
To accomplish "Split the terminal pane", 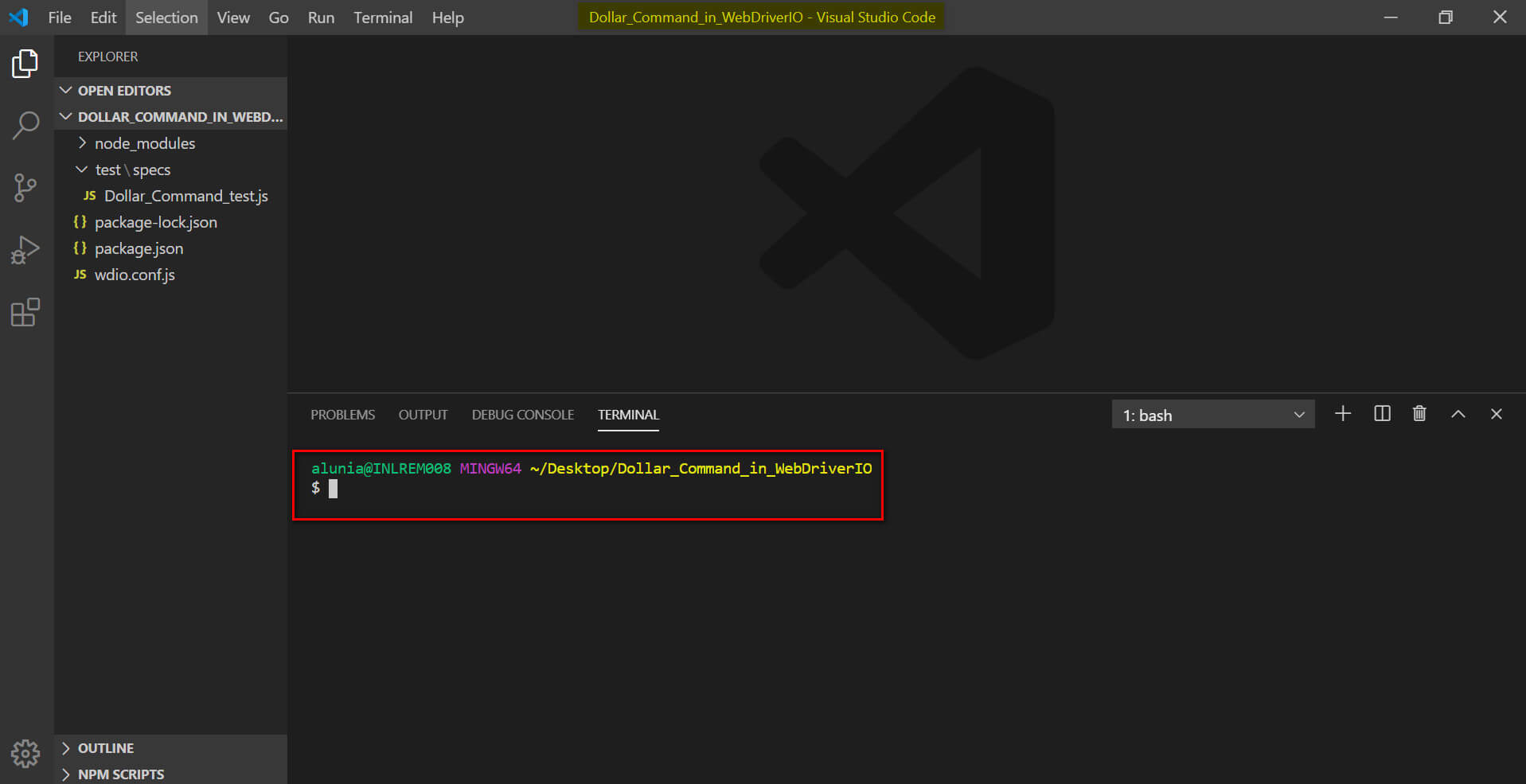I will [x=1382, y=414].
